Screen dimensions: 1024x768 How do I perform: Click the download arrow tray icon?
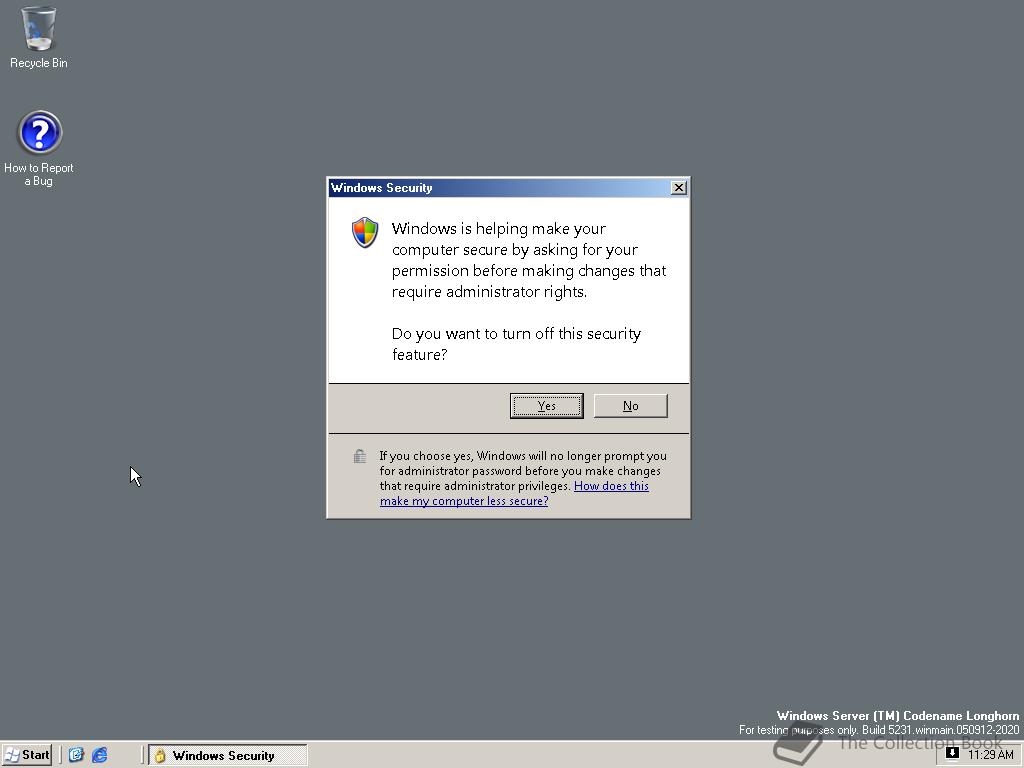[952, 753]
